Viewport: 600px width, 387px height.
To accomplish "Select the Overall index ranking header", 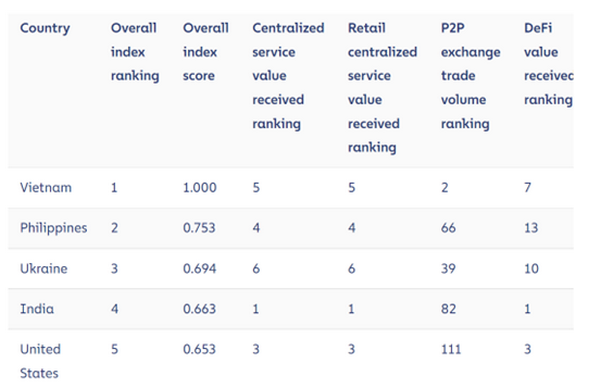I will coord(135,52).
